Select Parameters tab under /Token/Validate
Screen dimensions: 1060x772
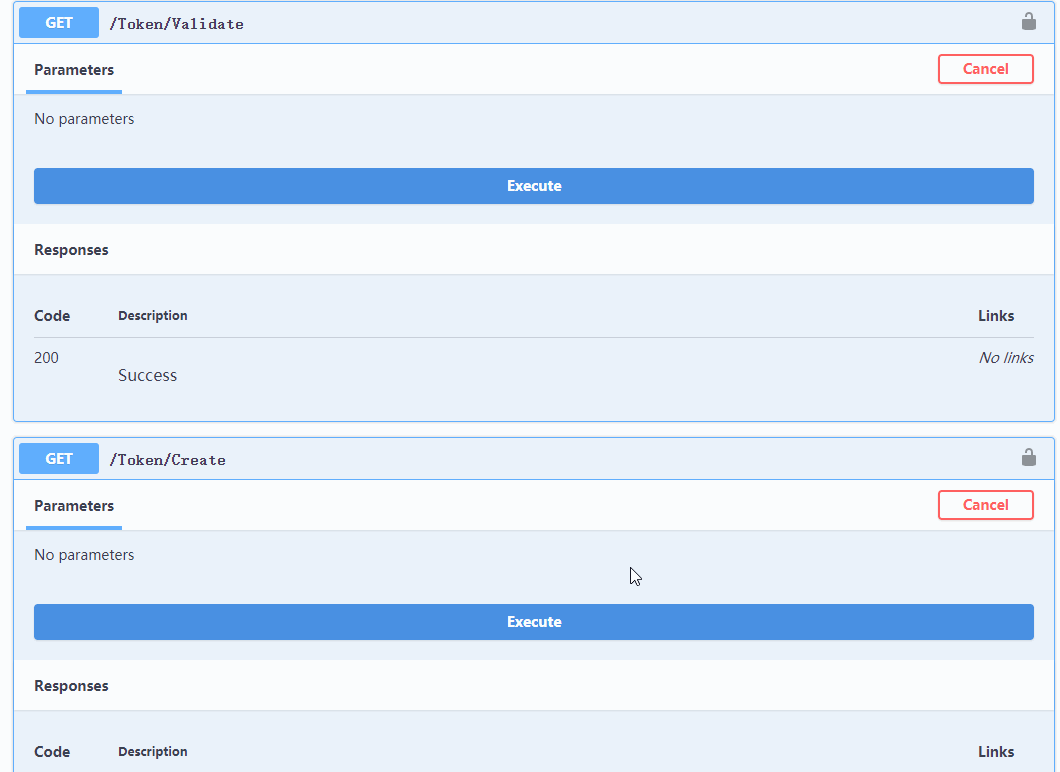[74, 70]
